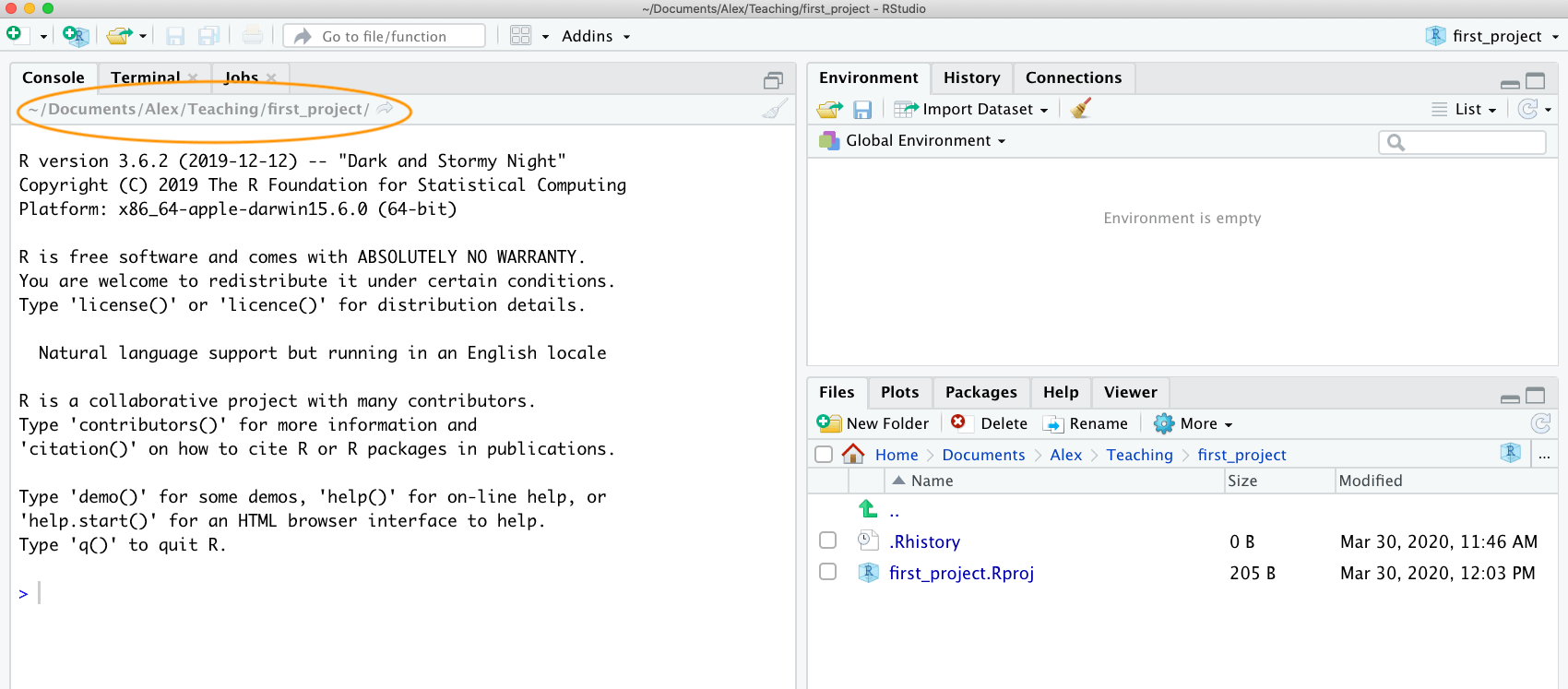Click the New Folder button

click(873, 423)
